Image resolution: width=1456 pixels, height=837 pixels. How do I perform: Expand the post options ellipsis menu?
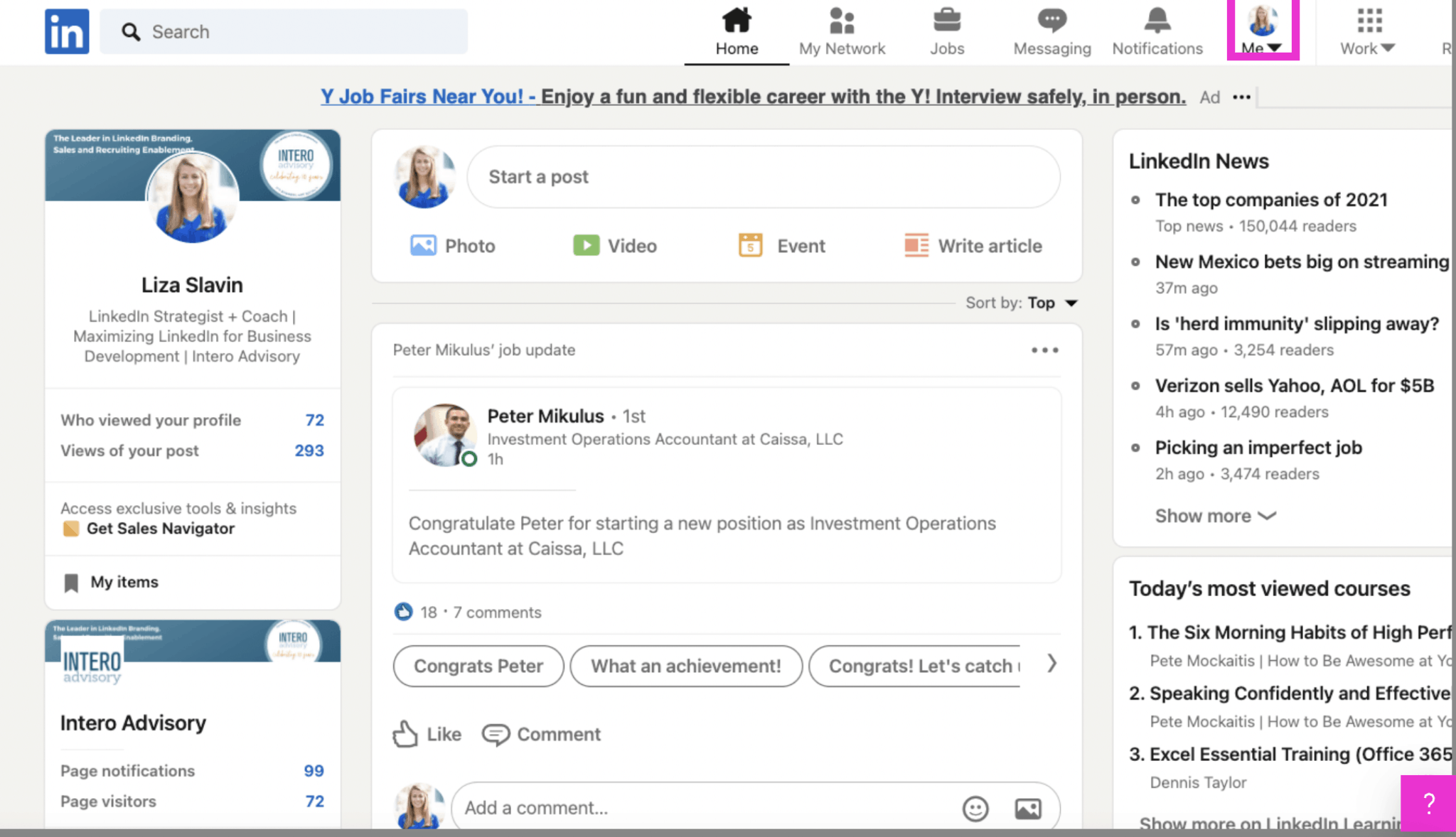coord(1044,350)
